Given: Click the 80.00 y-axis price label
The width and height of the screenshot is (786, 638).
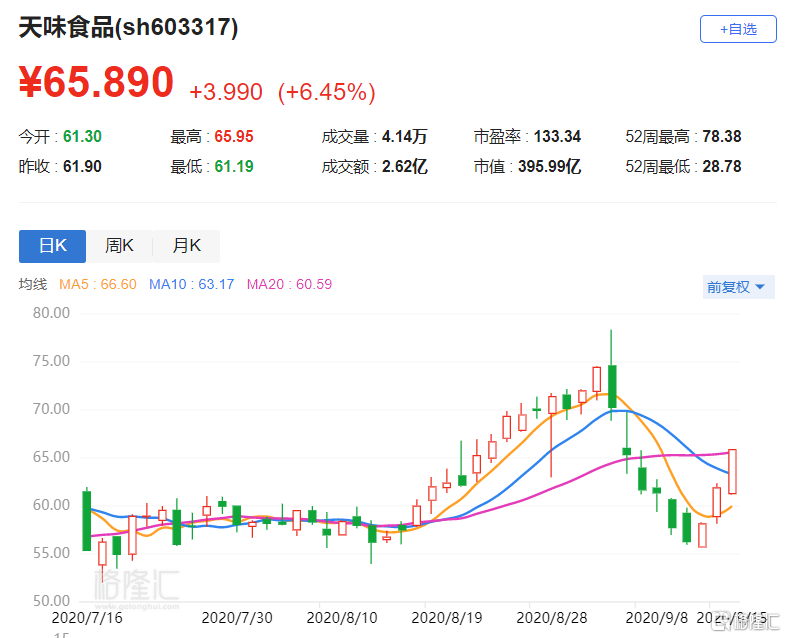Looking at the screenshot, I should (x=51, y=313).
